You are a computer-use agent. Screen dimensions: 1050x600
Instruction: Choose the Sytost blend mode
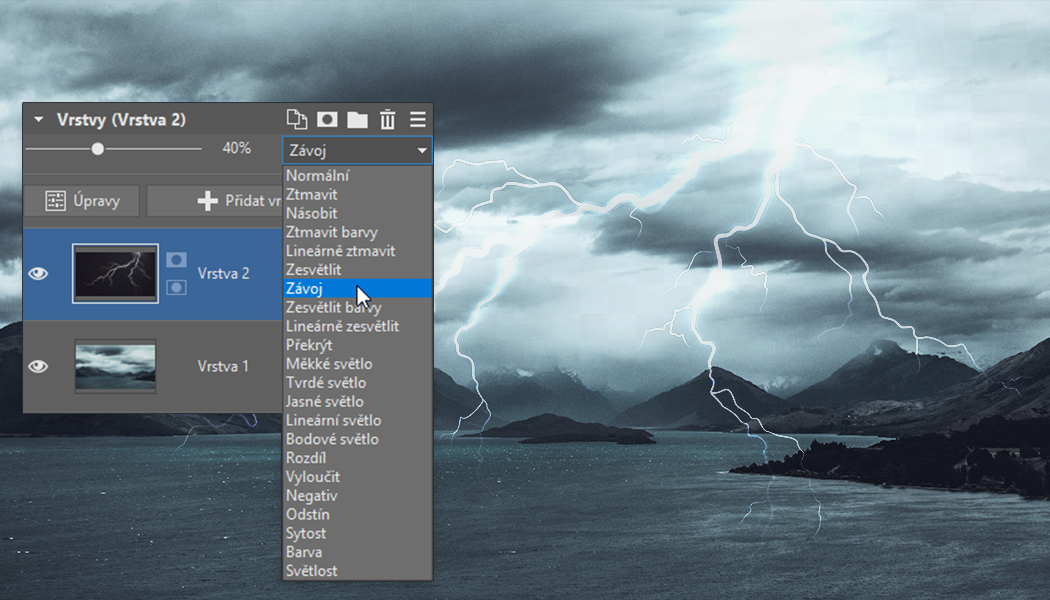[358, 532]
